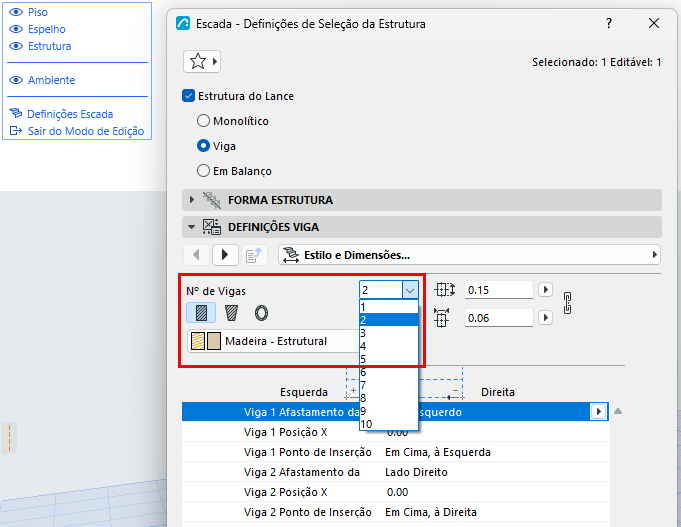Screen dimensions: 681x527
Task: Choose 6 in beam count list
Action: coord(389,372)
